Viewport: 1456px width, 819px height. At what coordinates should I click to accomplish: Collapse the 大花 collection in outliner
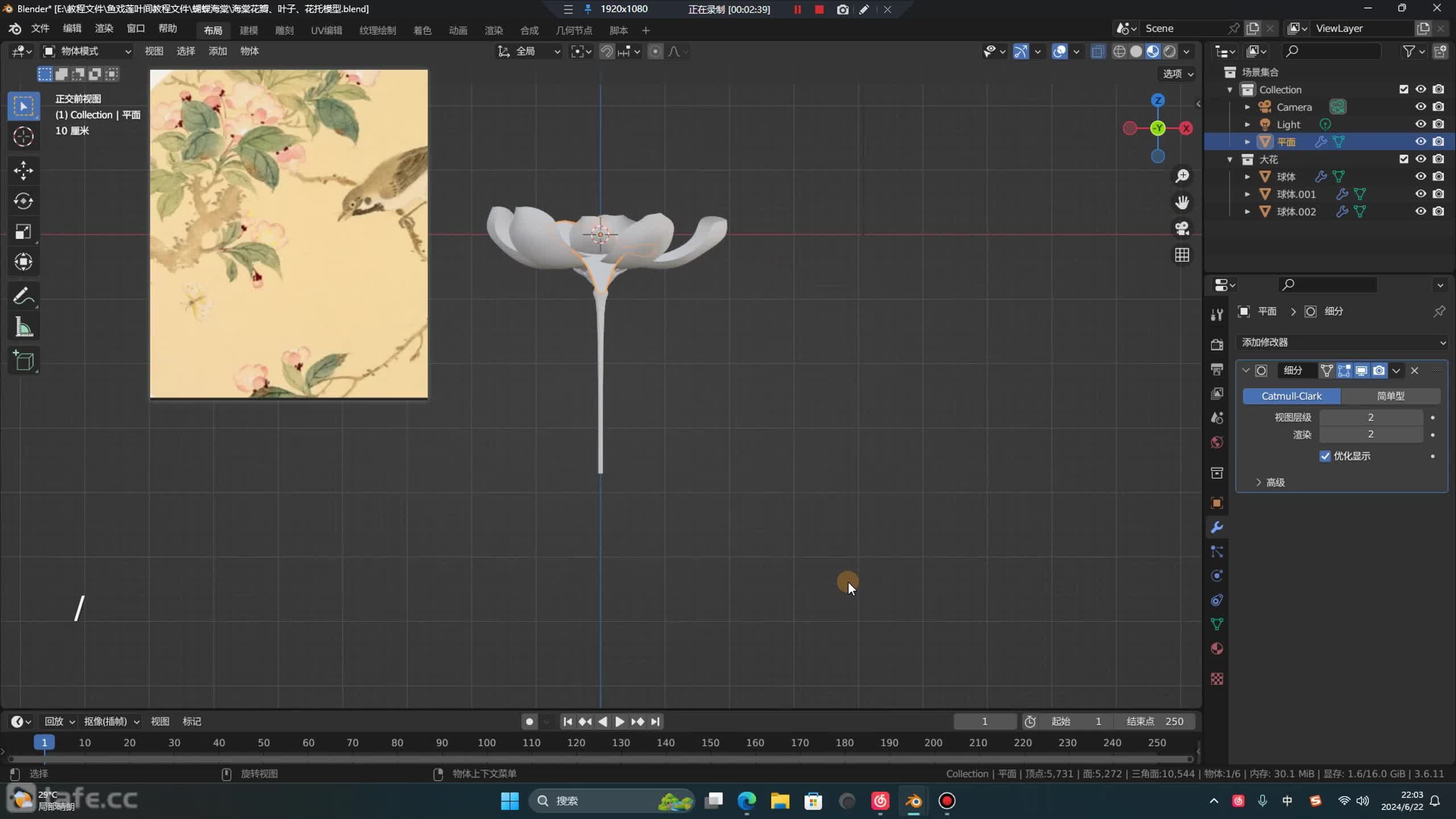[x=1230, y=159]
